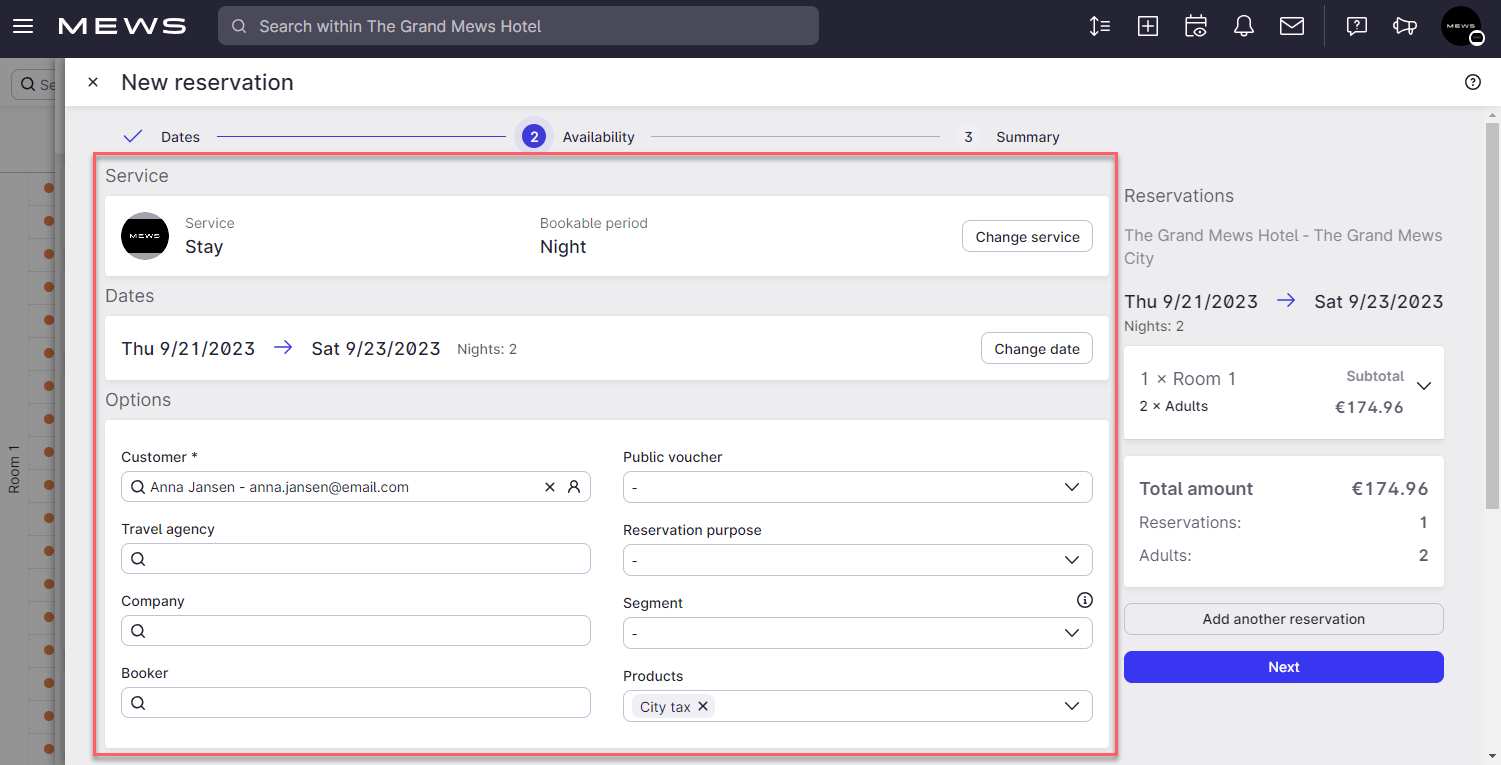Click the Change service button
This screenshot has width=1501, height=765.
click(x=1027, y=236)
